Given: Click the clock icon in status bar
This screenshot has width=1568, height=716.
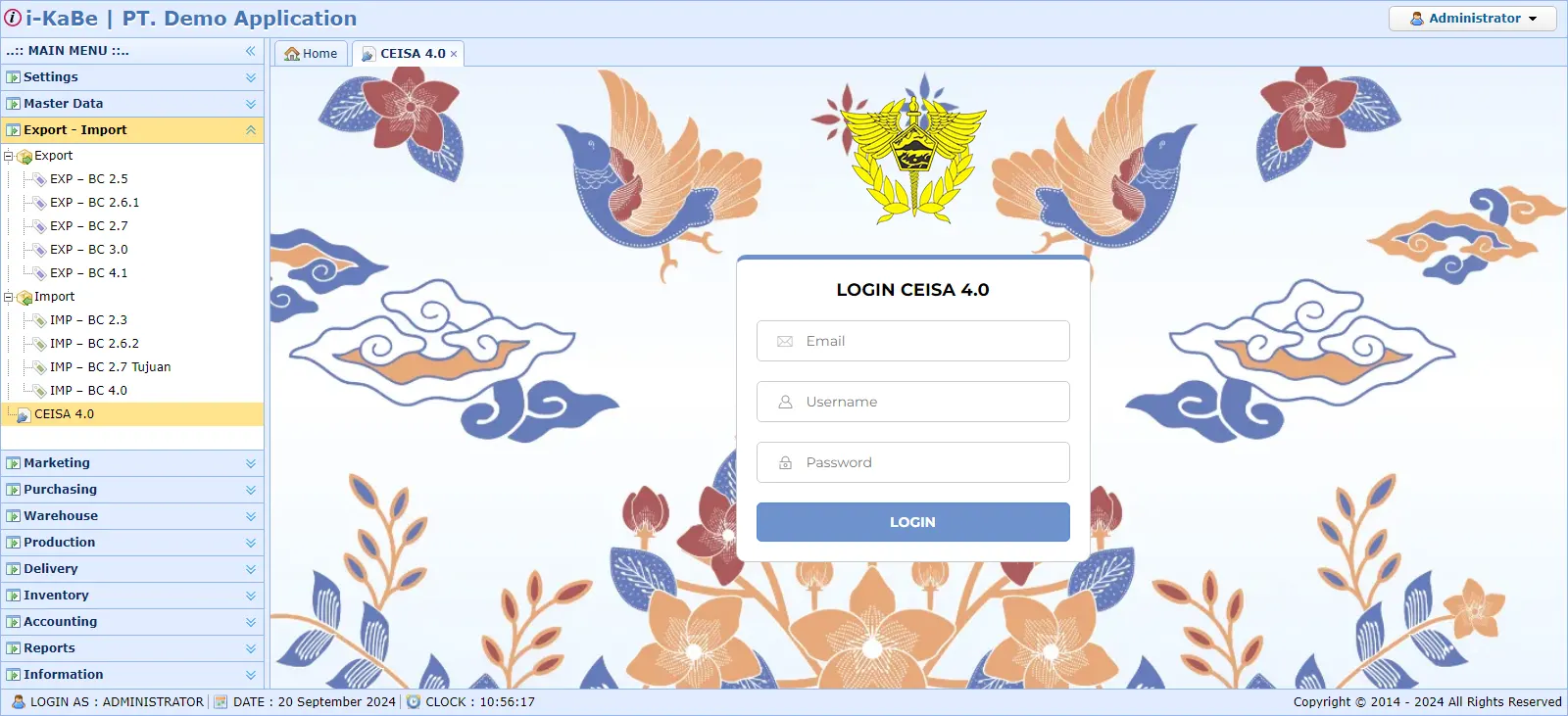Looking at the screenshot, I should coord(414,701).
